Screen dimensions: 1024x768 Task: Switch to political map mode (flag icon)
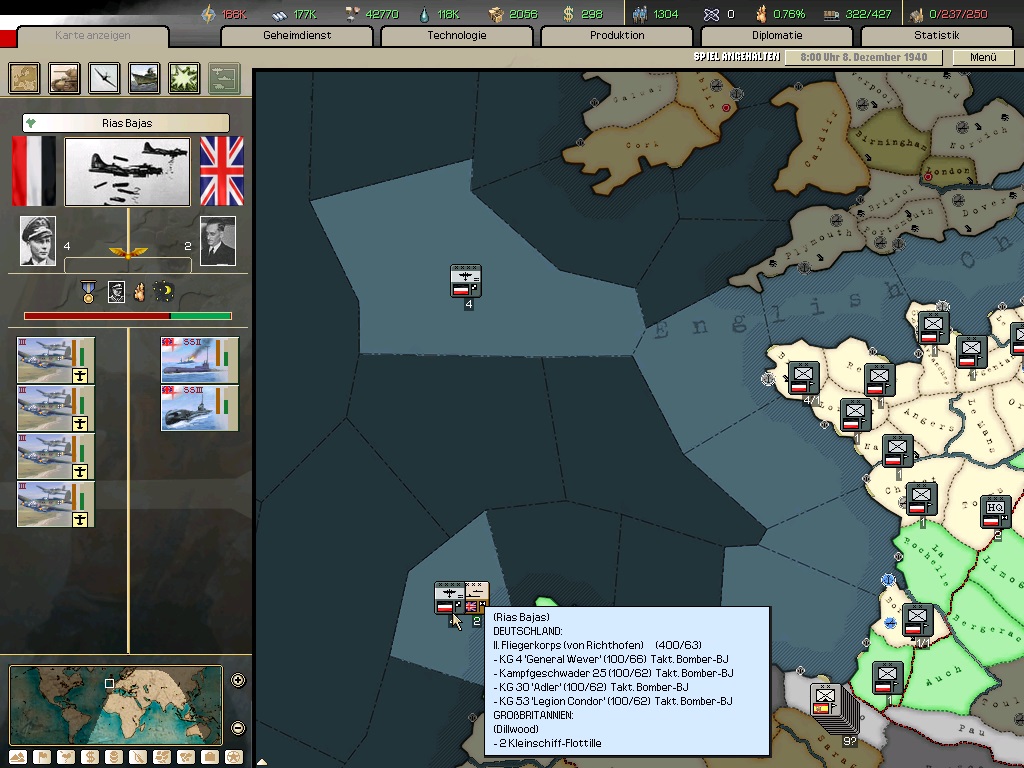(x=41, y=757)
